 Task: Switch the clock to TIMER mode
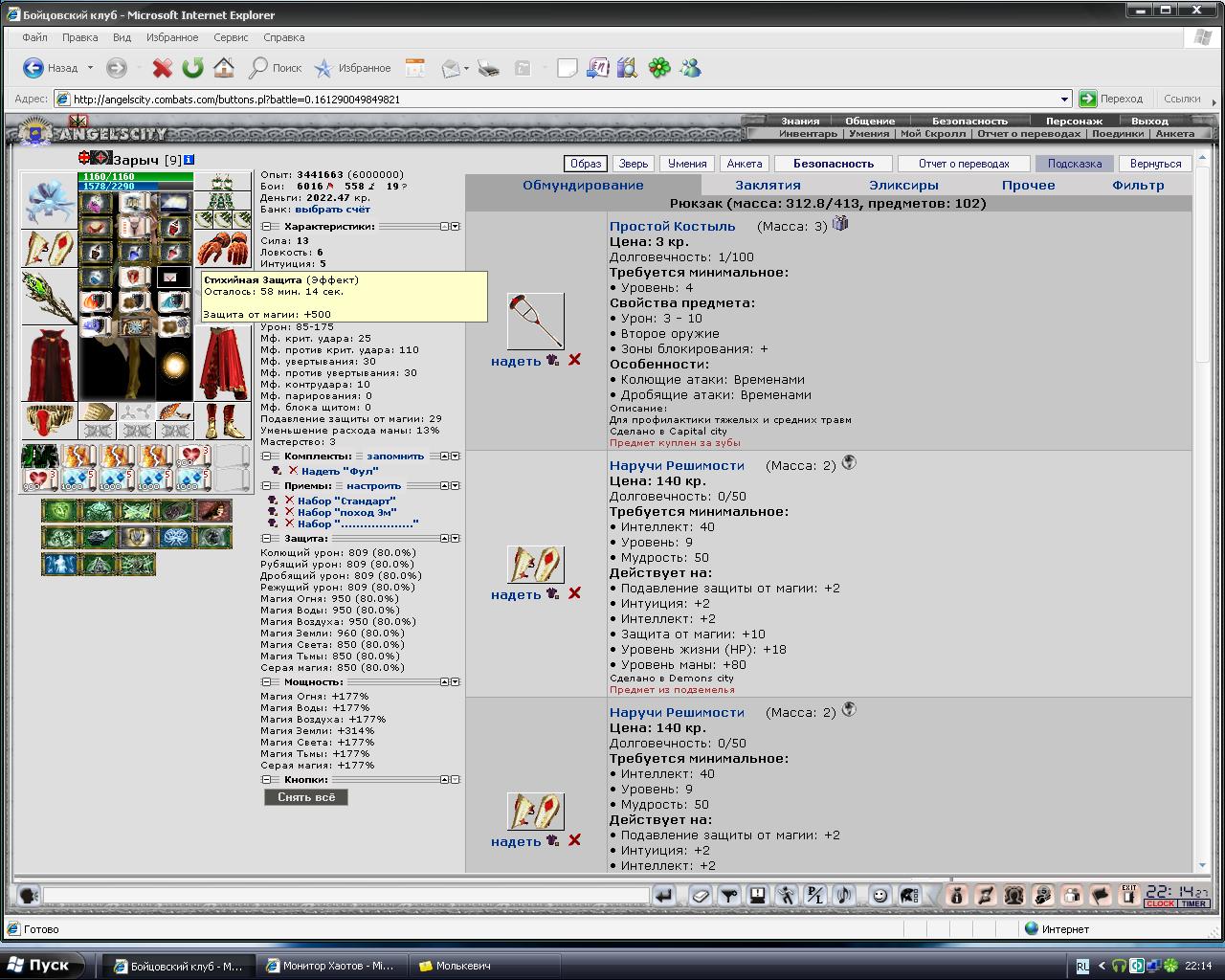pyautogui.click(x=1192, y=903)
